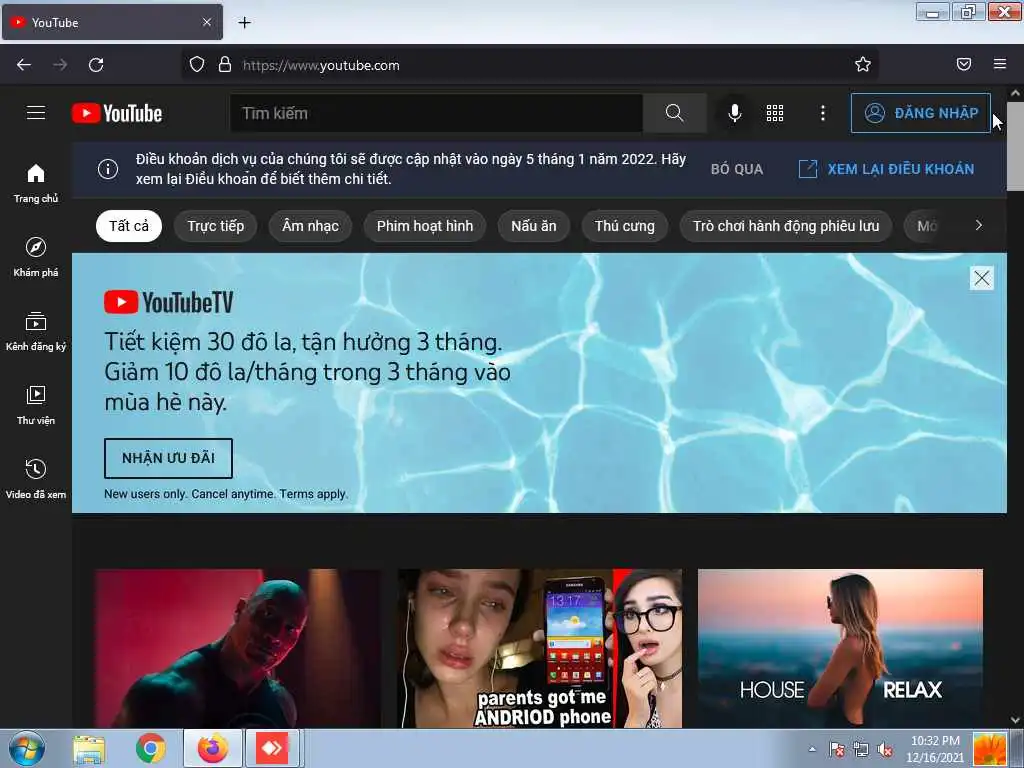Reload the page in Firefox

96,65
